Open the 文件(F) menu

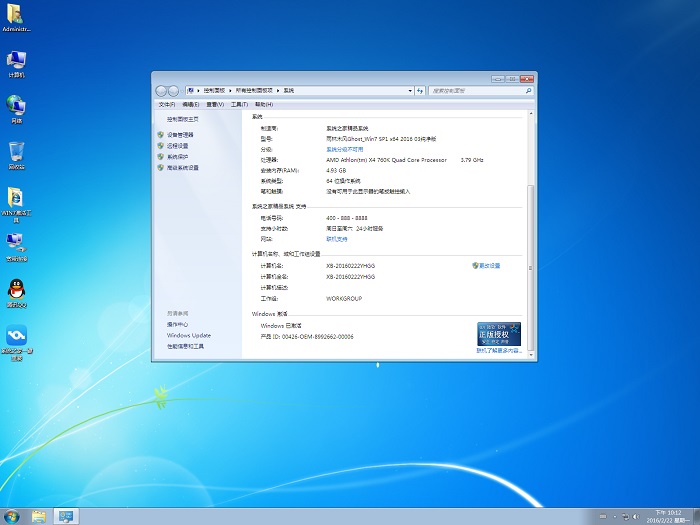pyautogui.click(x=166, y=104)
